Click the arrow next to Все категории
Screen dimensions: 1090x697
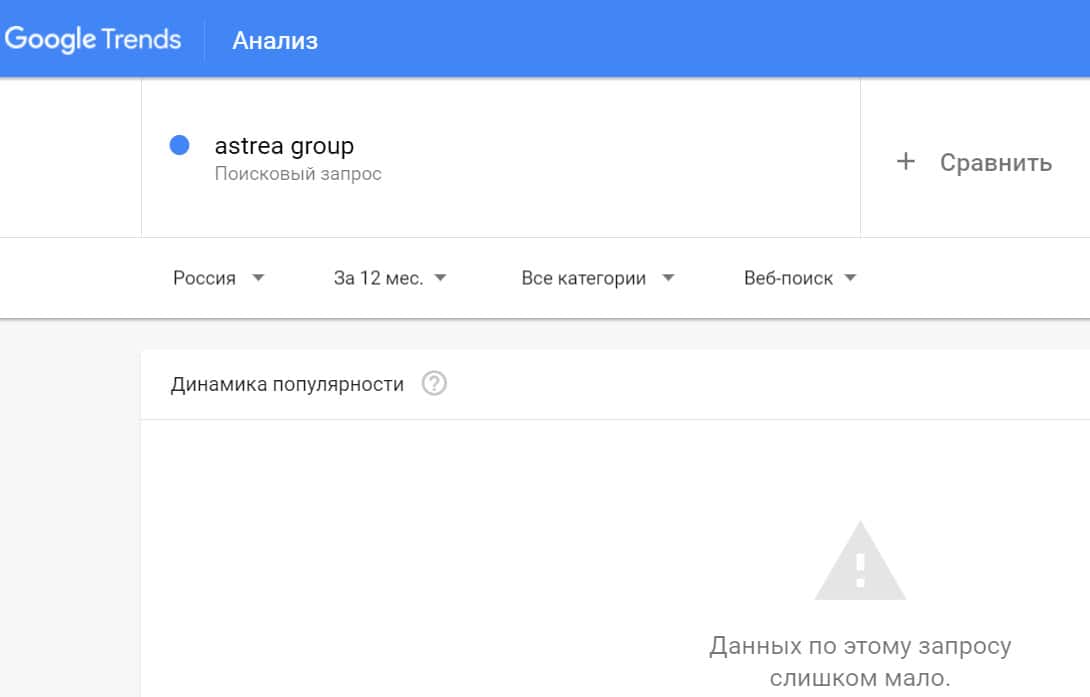pyautogui.click(x=668, y=278)
